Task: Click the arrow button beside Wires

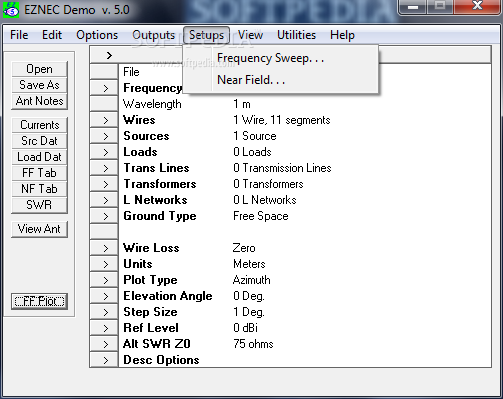Action: pyautogui.click(x=104, y=120)
